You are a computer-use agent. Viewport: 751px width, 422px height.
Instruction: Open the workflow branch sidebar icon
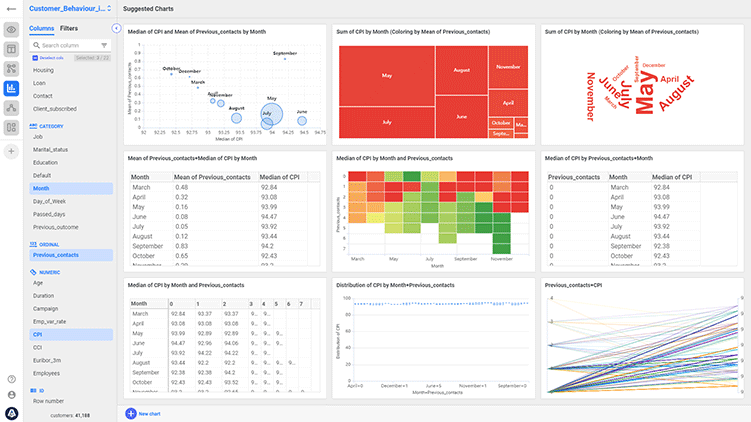point(11,68)
